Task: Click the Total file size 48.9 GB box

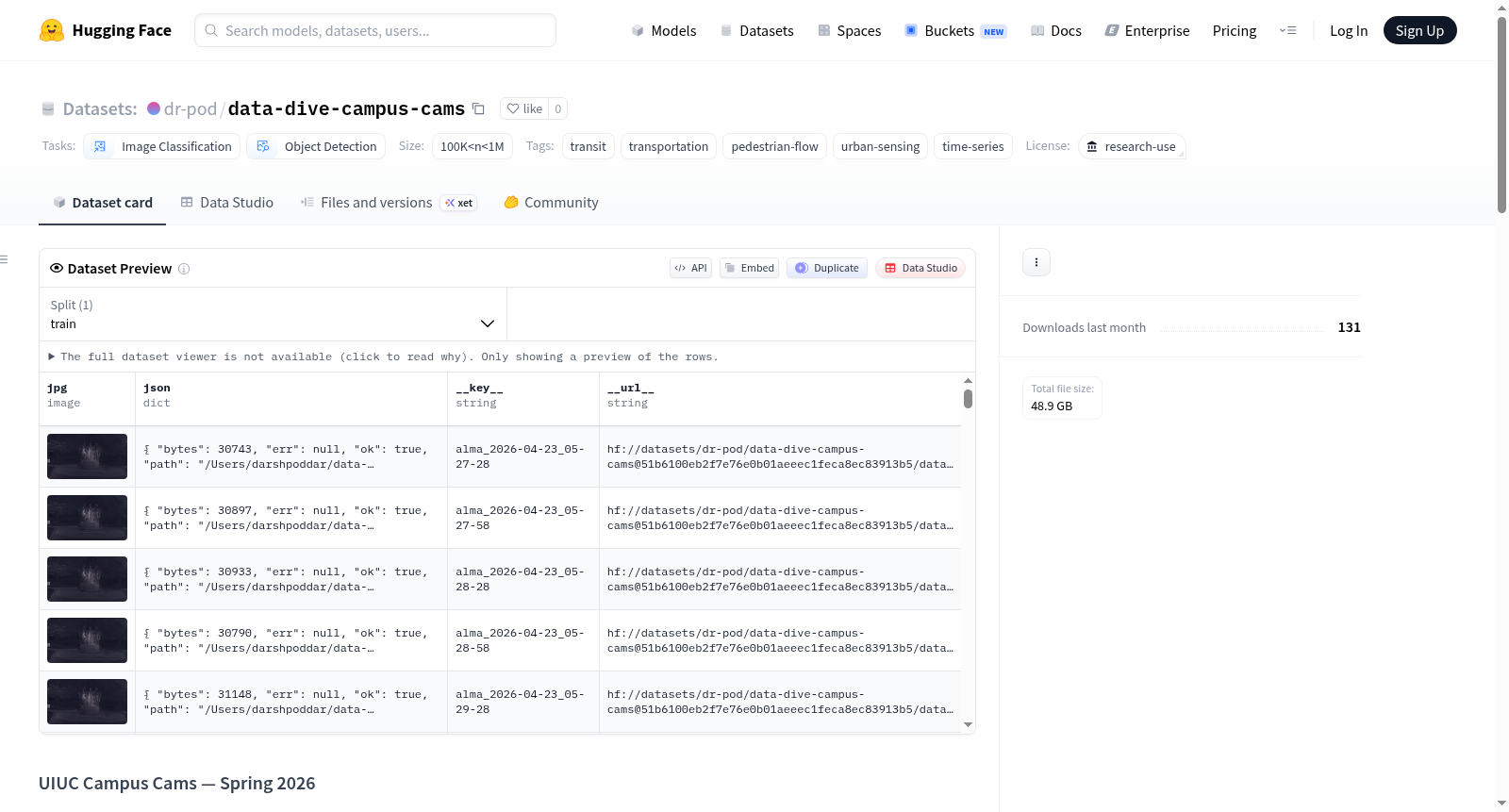Action: pos(1062,397)
